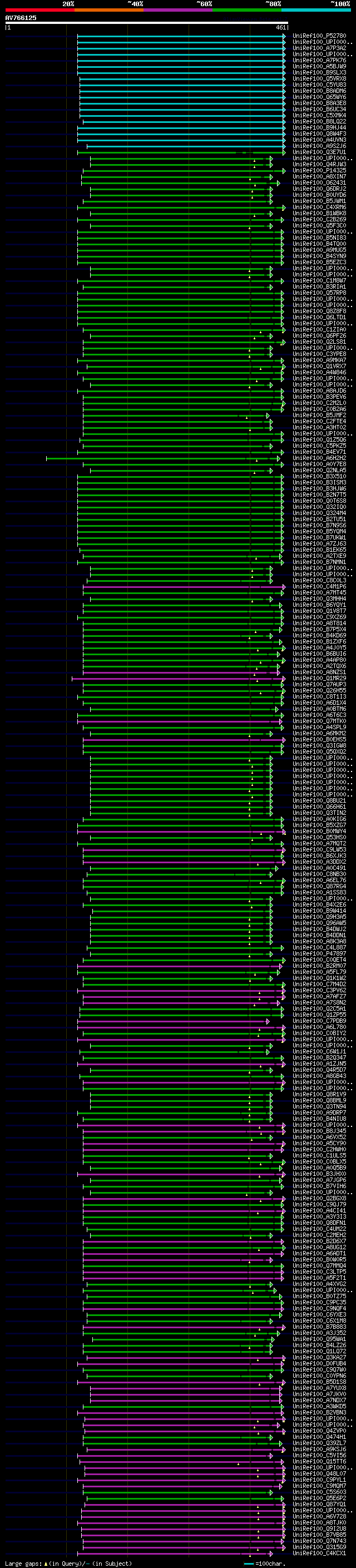The image size is (356, 1568).
Task: Open hit UniRef100_P52780
Action: pos(319,36)
